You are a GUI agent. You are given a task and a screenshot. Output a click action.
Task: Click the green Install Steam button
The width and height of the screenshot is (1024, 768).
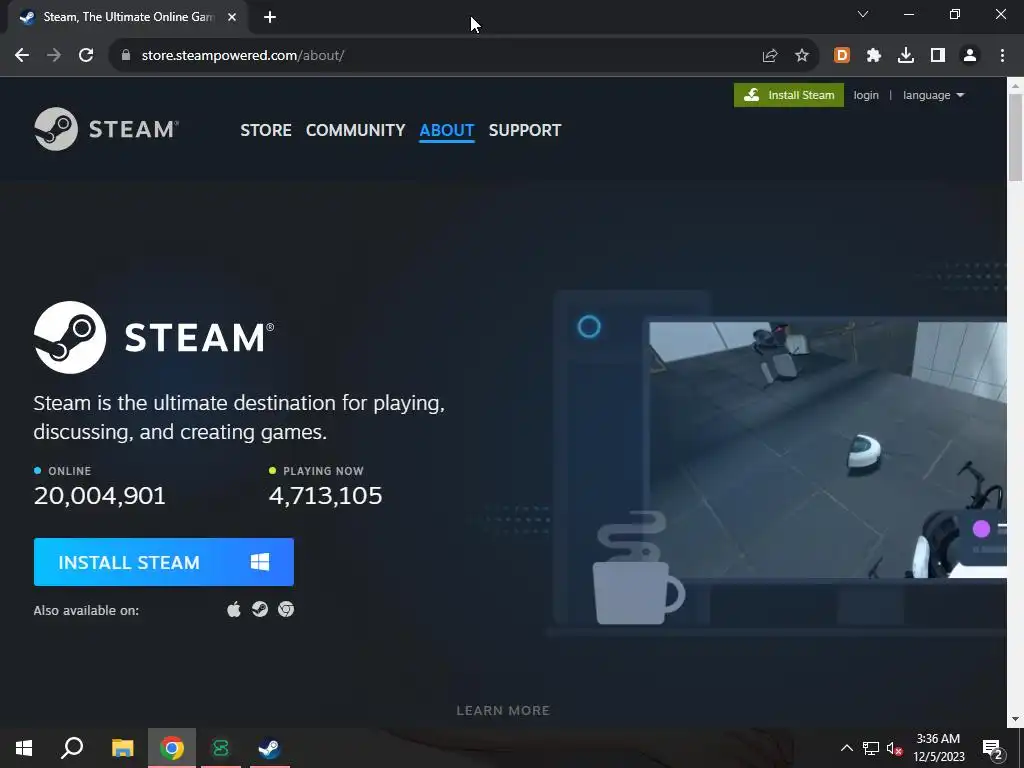click(x=789, y=95)
